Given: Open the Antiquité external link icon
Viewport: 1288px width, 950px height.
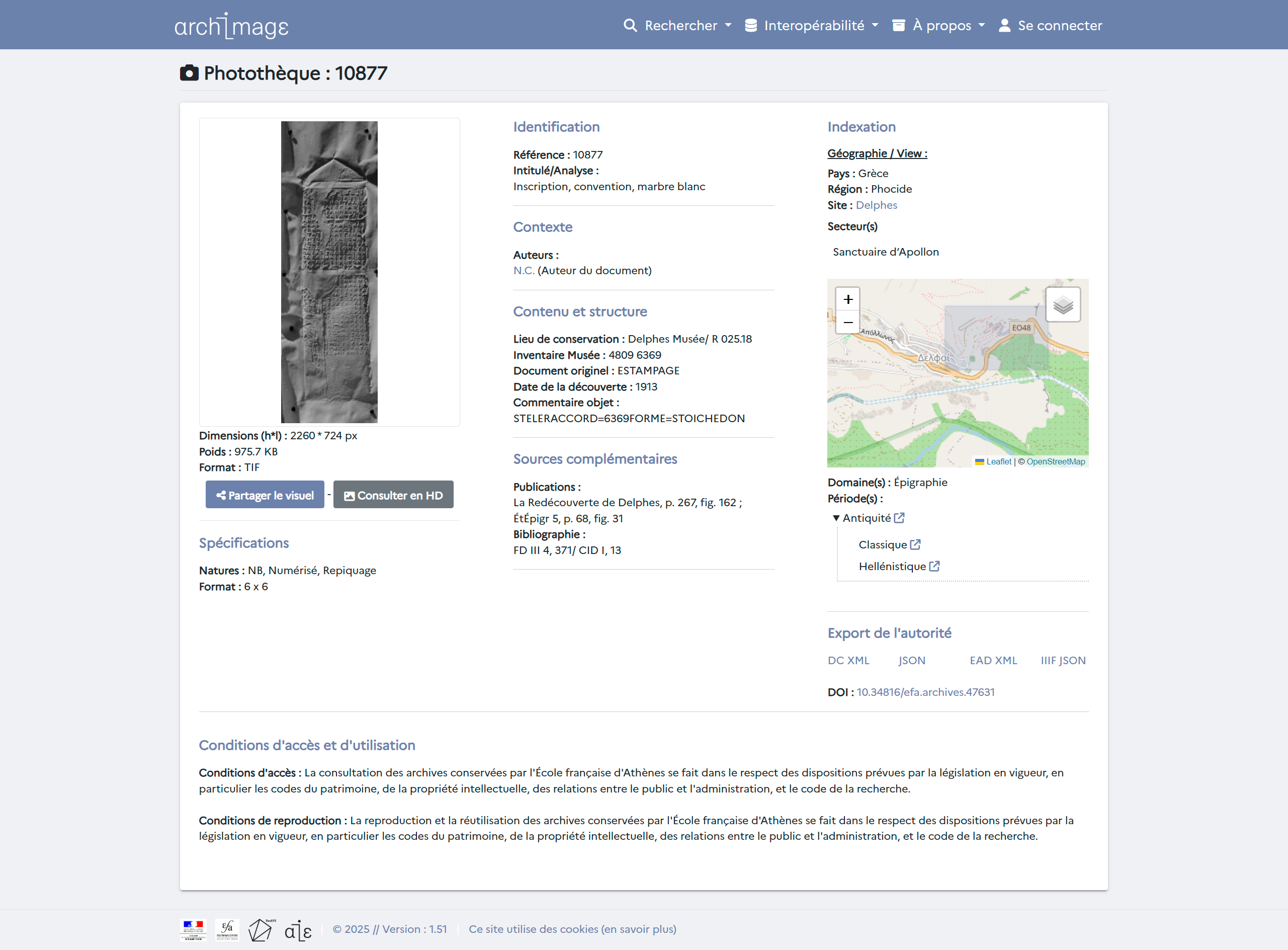Looking at the screenshot, I should pyautogui.click(x=899, y=518).
